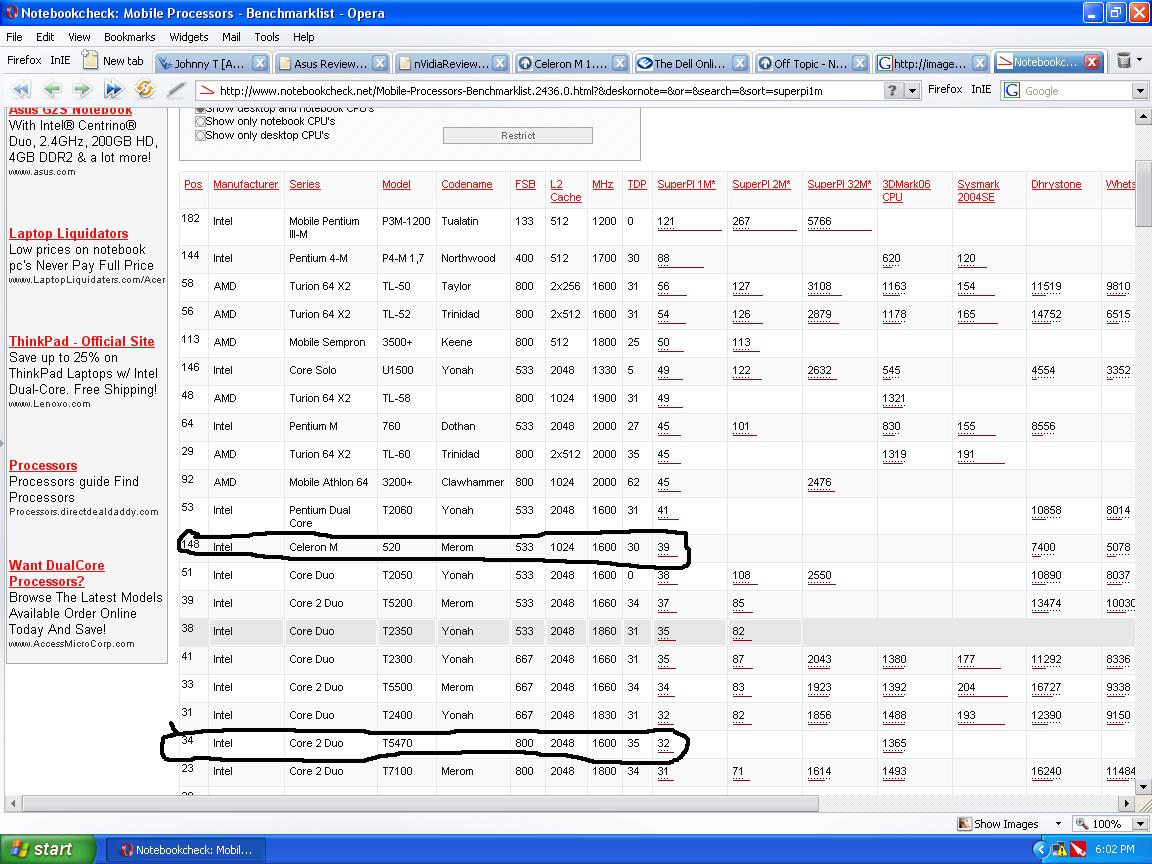Click the T5470 model cell
The width and height of the screenshot is (1152, 864).
(x=397, y=743)
